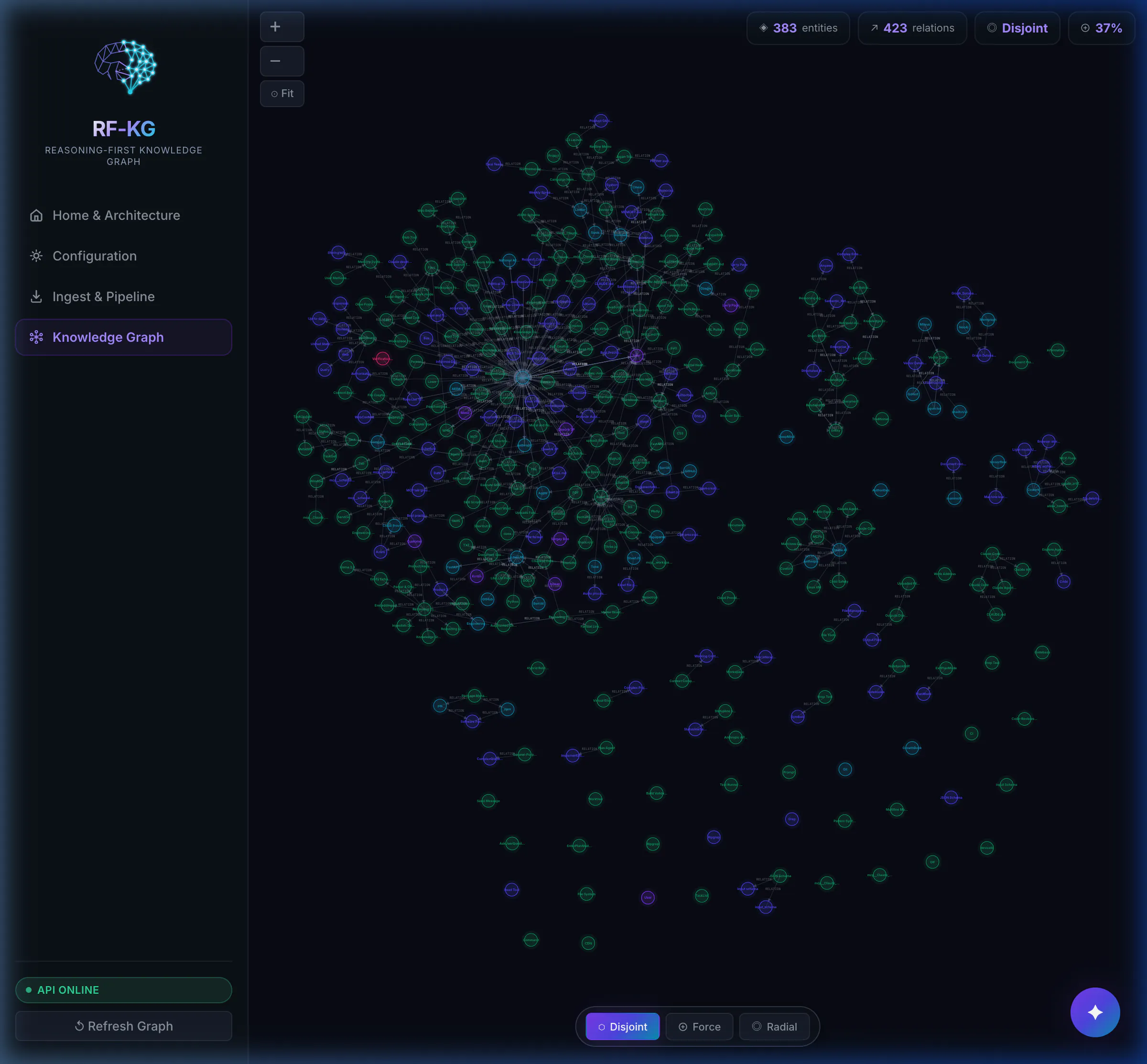Select the Neo4j node

click(x=963, y=327)
